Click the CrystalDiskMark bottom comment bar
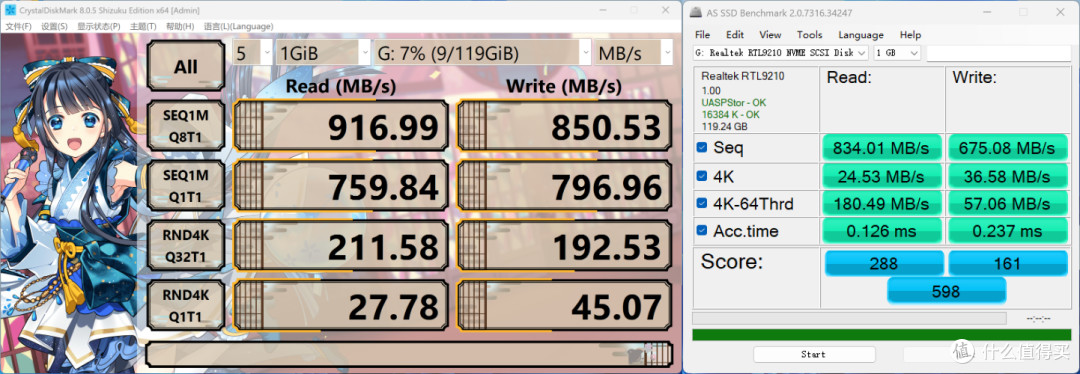The width and height of the screenshot is (1080, 374). [409, 353]
